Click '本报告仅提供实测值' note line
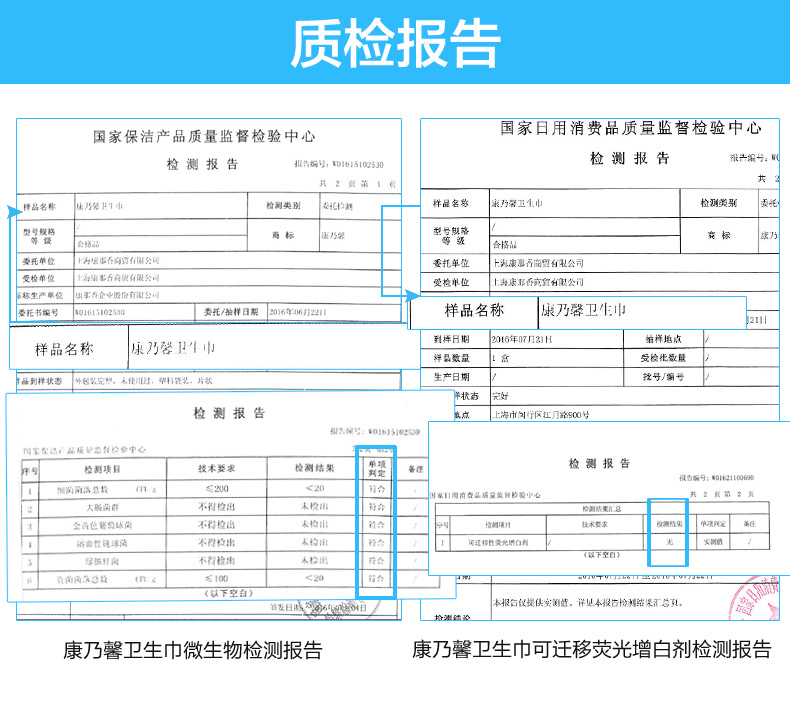The image size is (790, 701). [587, 603]
